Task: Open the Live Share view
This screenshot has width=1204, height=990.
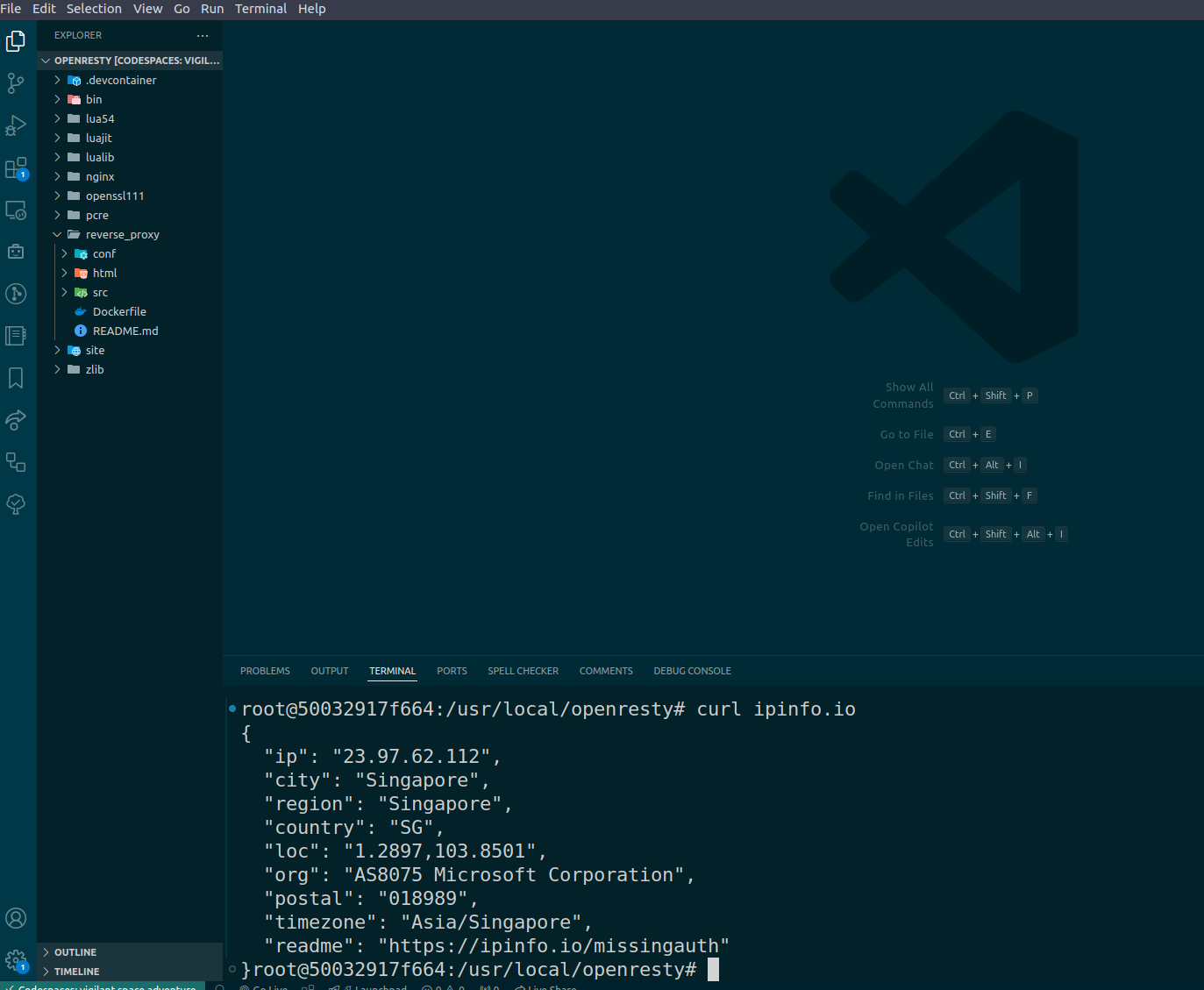Action: tap(16, 420)
